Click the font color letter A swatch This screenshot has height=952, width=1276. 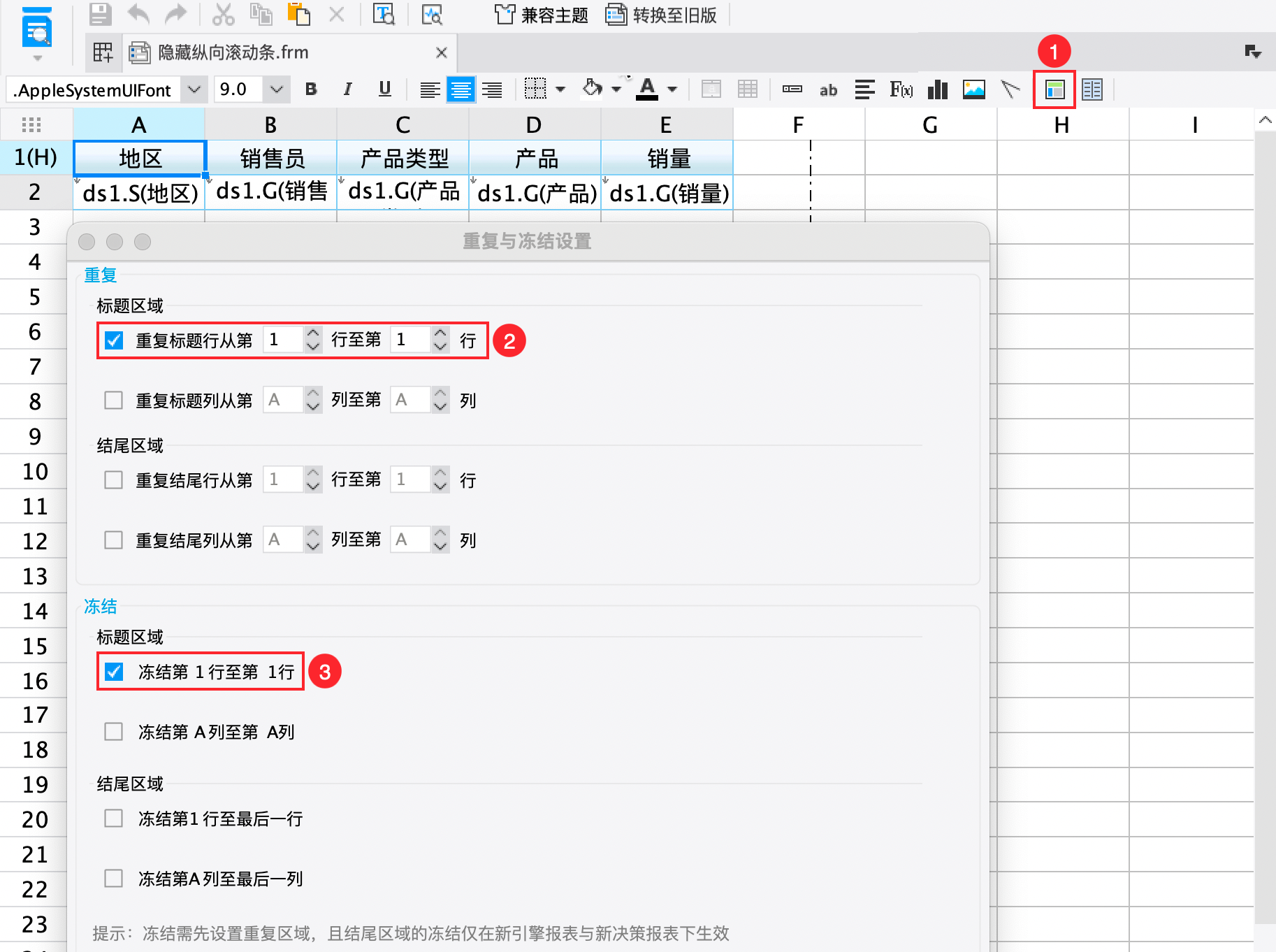tap(647, 89)
